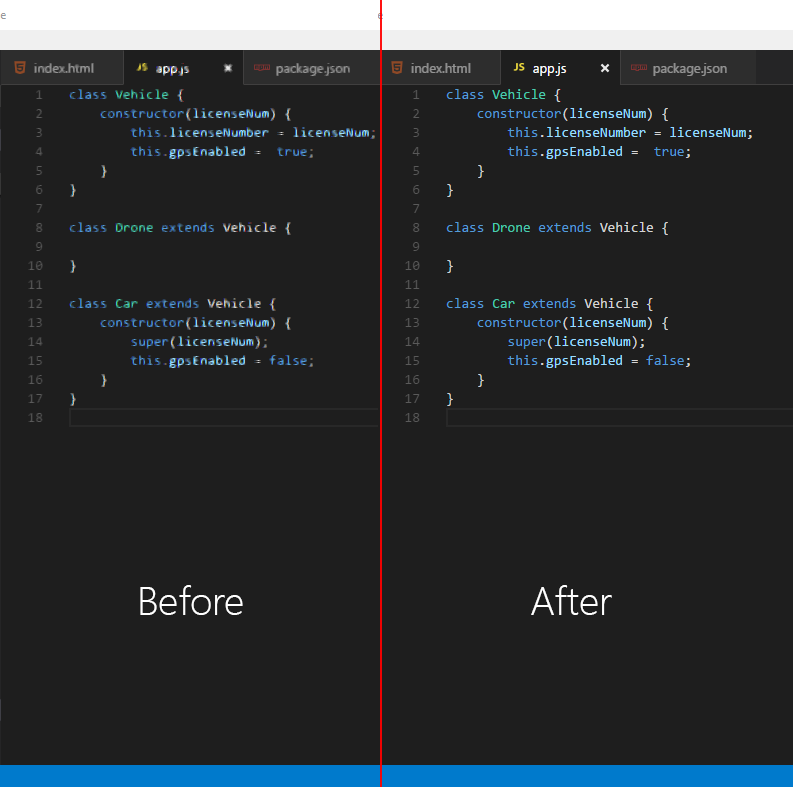Image resolution: width=793 pixels, height=787 pixels.
Task: Click 'class Drone extends Vehicle {' in After pane
Action: click(x=557, y=228)
